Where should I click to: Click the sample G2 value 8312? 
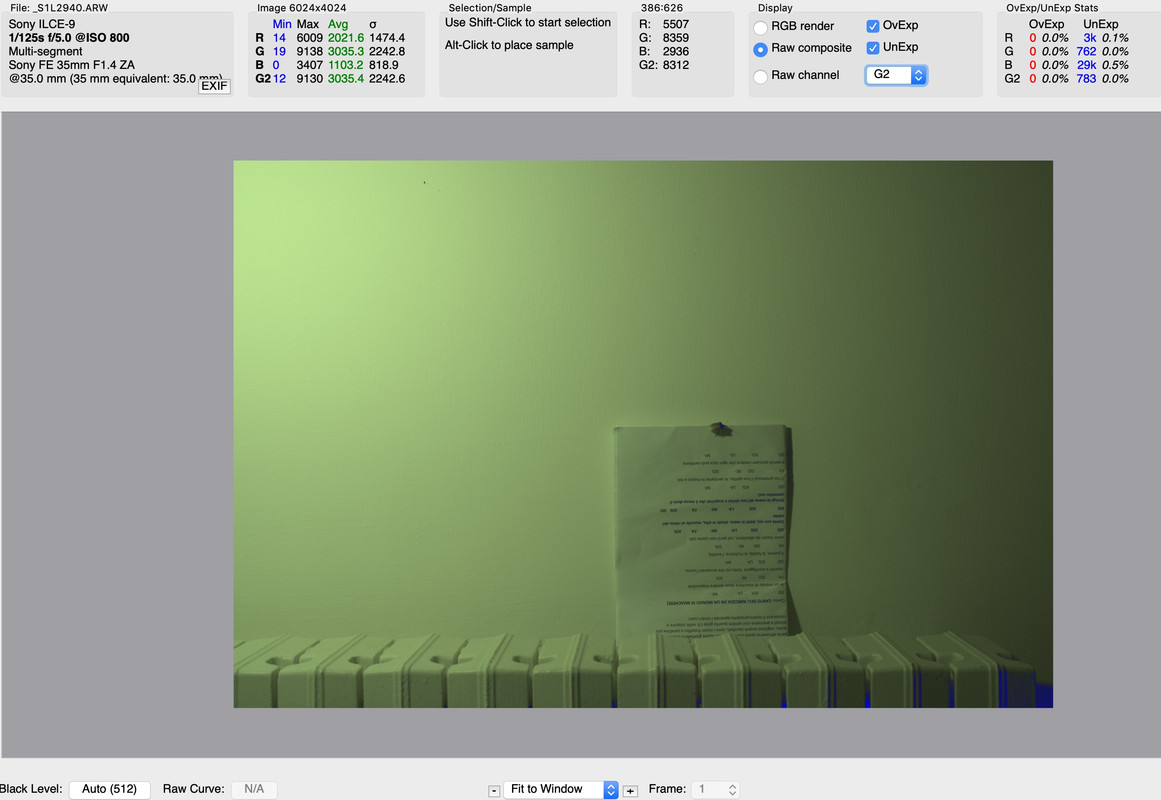click(675, 65)
